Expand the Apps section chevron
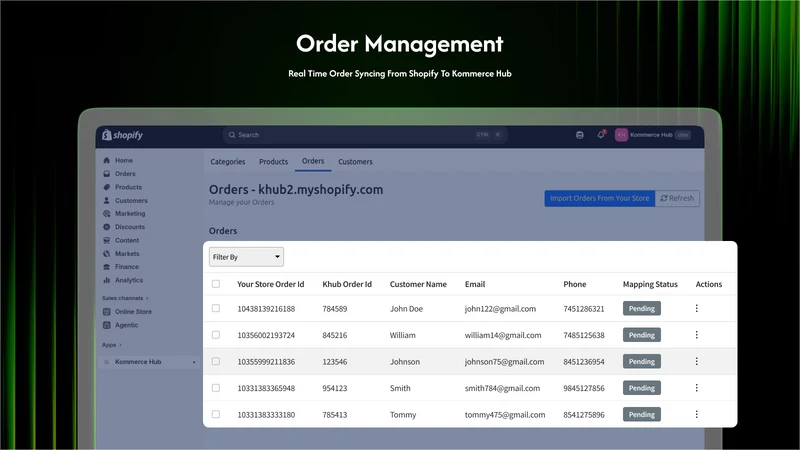 120,345
